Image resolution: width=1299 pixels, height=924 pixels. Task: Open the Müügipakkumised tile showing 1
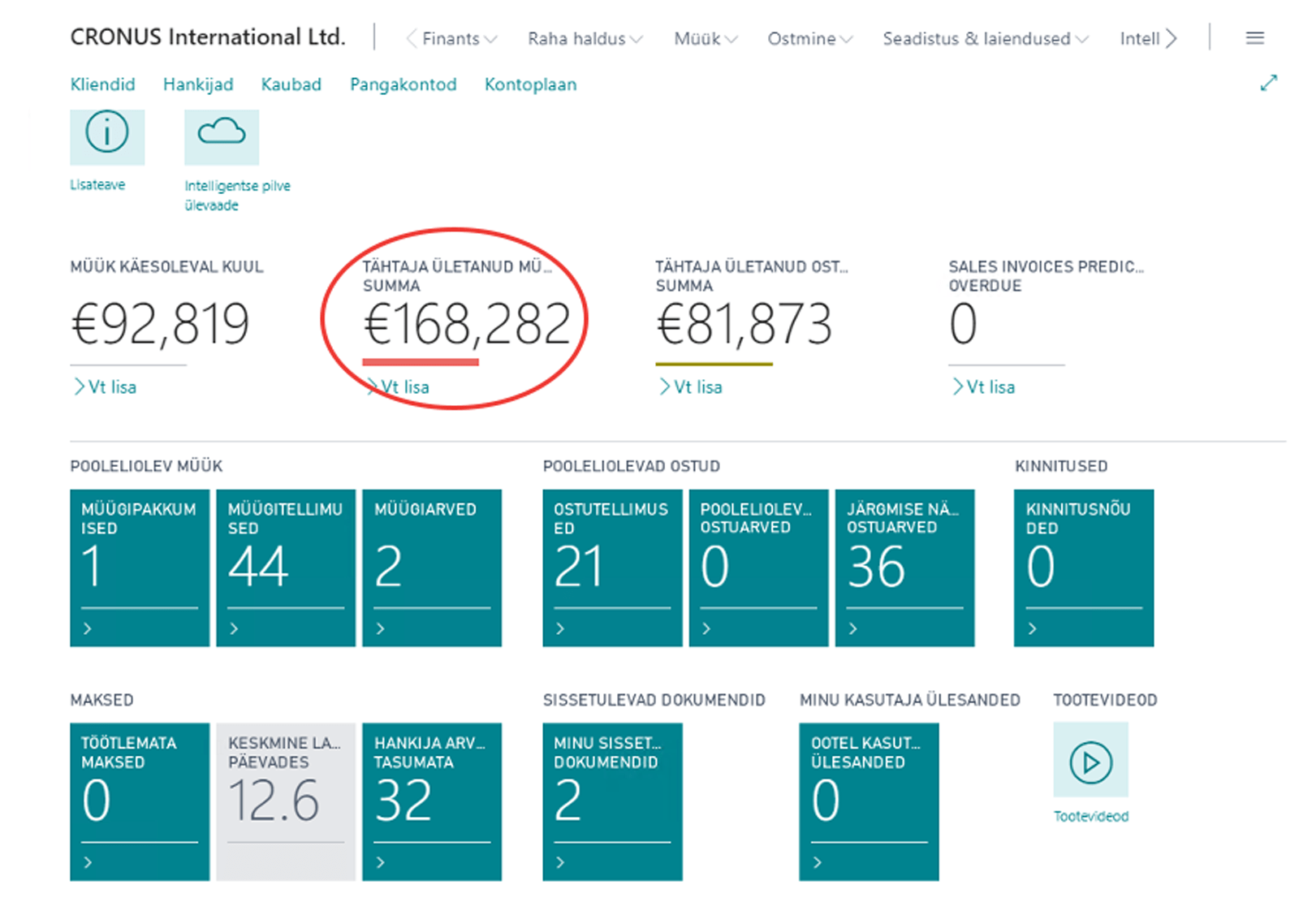140,568
